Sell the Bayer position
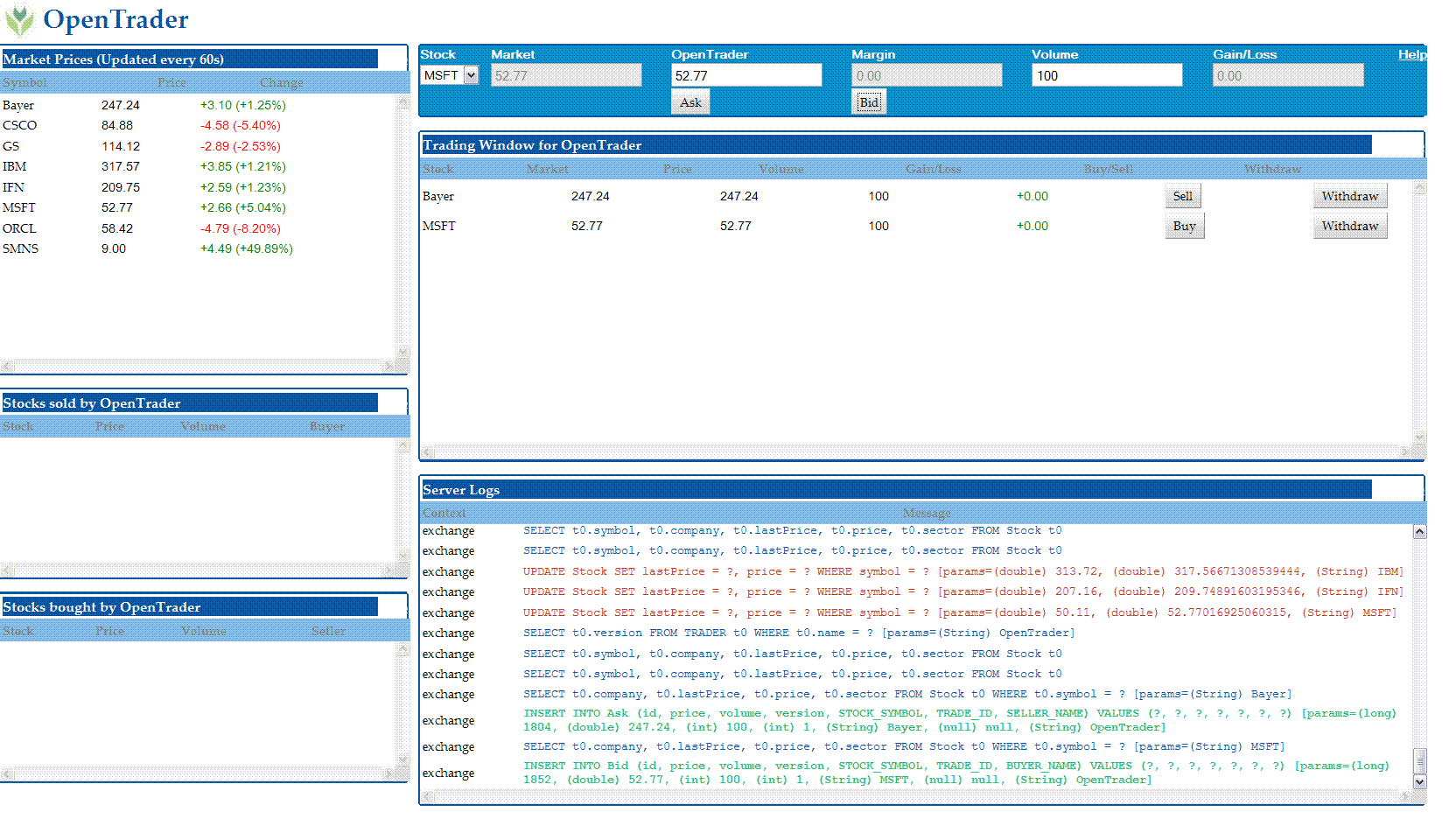The width and height of the screenshot is (1456, 826). 1183,195
